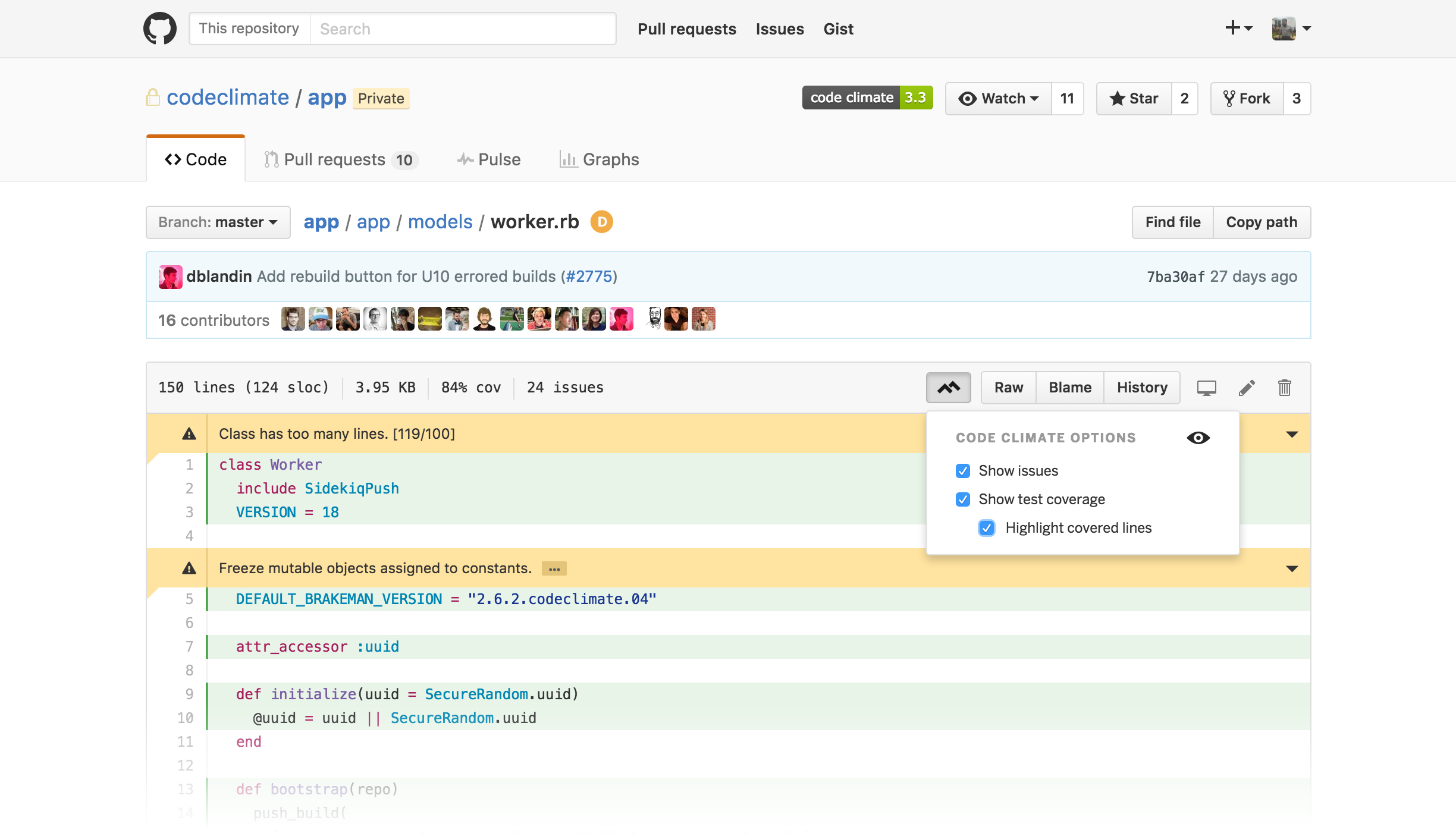
Task: Click 16 contributors label
Action: tap(214, 320)
